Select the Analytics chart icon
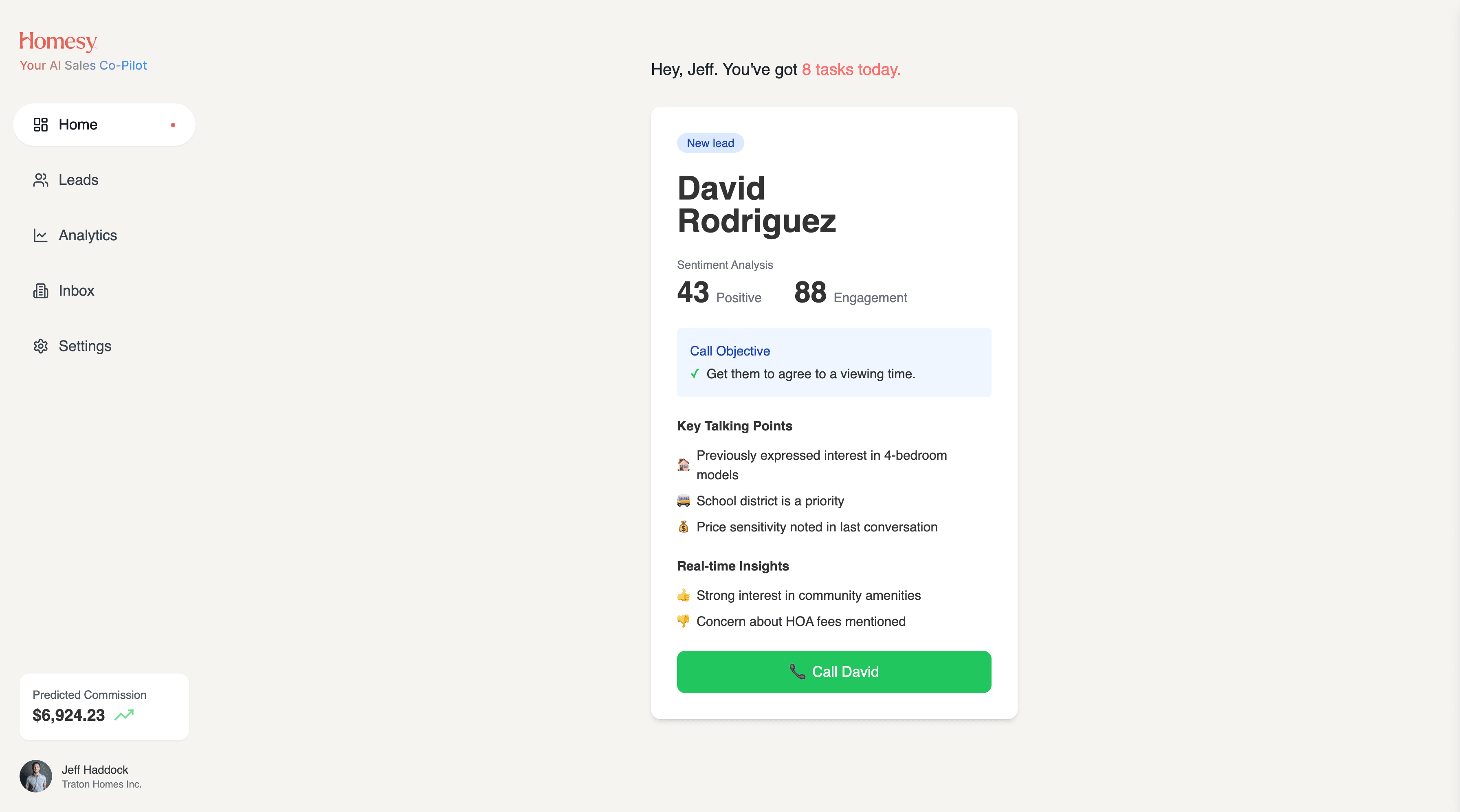 (x=40, y=235)
